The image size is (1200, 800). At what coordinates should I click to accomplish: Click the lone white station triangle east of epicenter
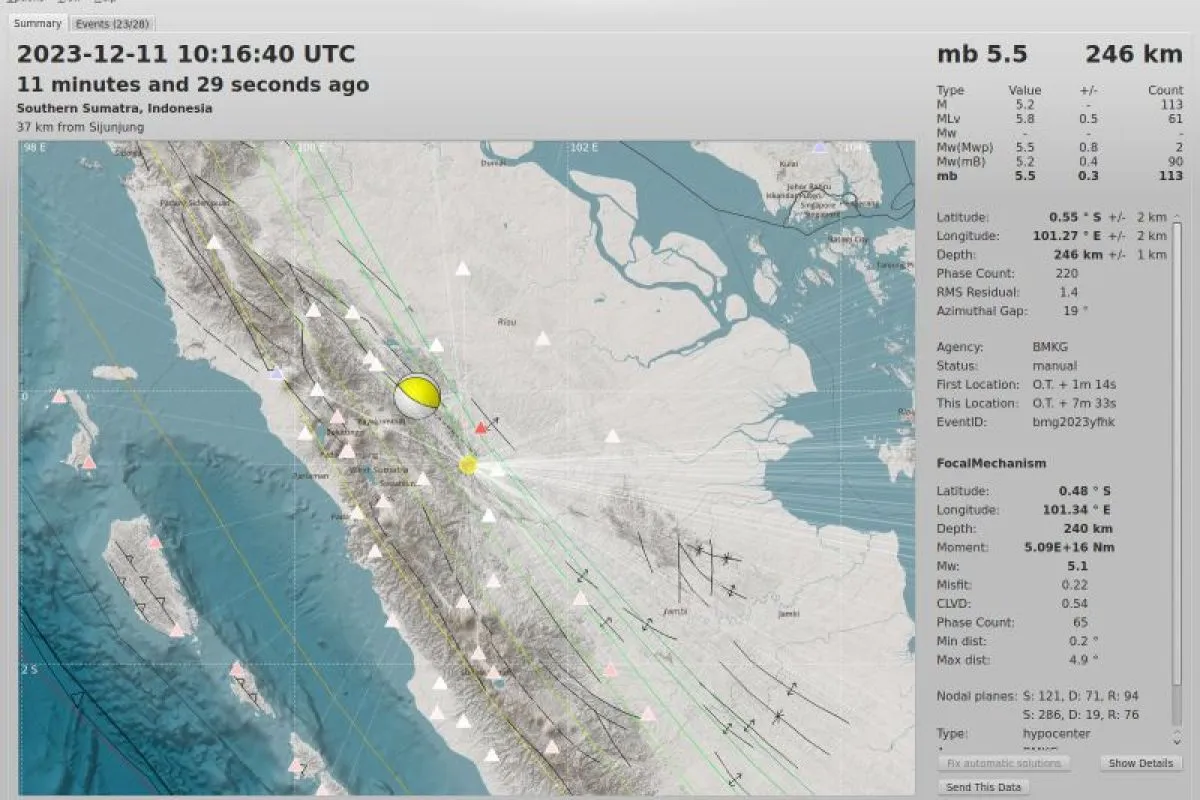pos(612,436)
